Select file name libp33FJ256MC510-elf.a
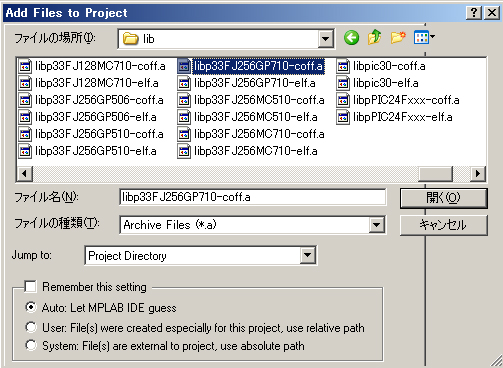Viewport: 503px width, 368px height. tap(256, 117)
